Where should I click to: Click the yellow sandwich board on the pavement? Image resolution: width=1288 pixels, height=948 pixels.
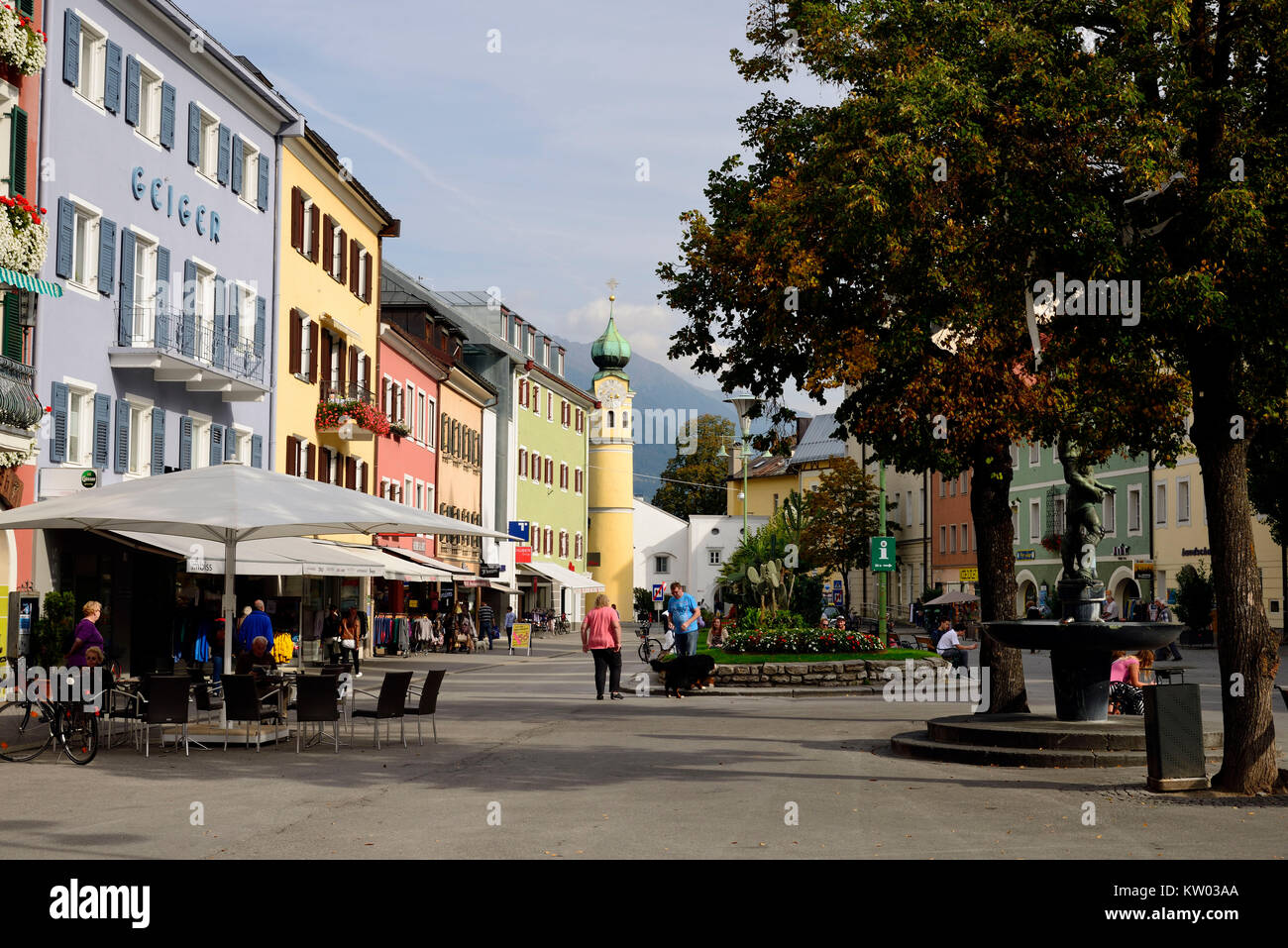520,638
